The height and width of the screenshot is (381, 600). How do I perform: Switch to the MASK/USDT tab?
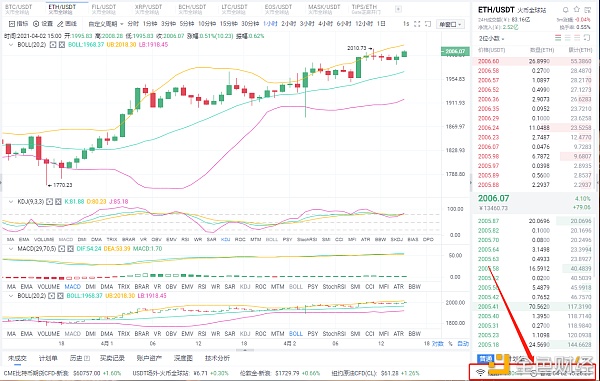tap(324, 9)
